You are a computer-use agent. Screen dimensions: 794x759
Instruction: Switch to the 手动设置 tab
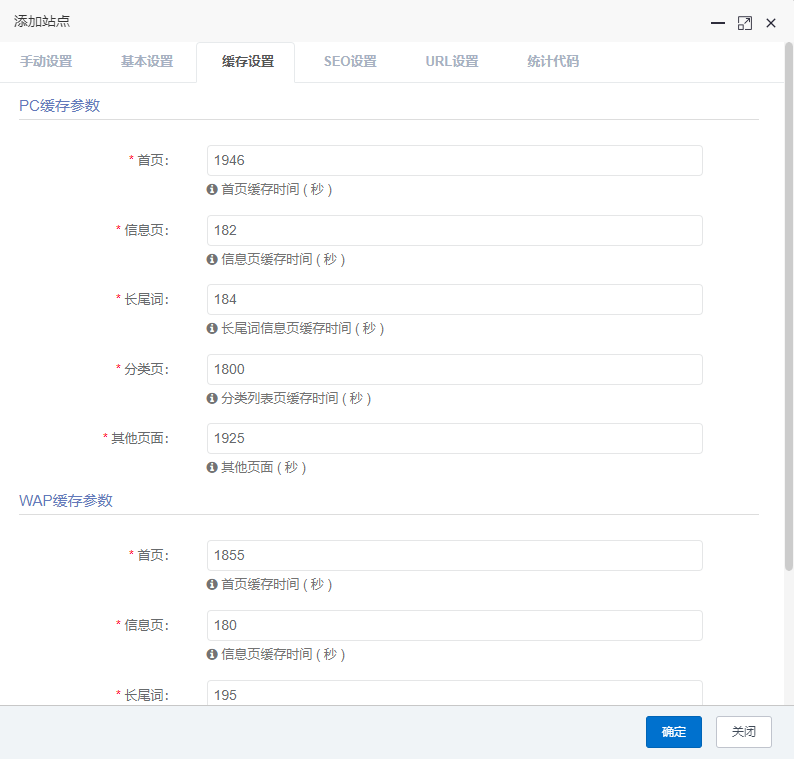(x=46, y=61)
